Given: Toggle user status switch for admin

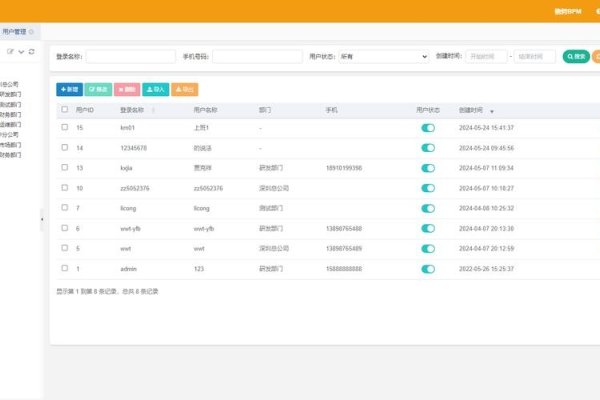Looking at the screenshot, I should point(428,268).
